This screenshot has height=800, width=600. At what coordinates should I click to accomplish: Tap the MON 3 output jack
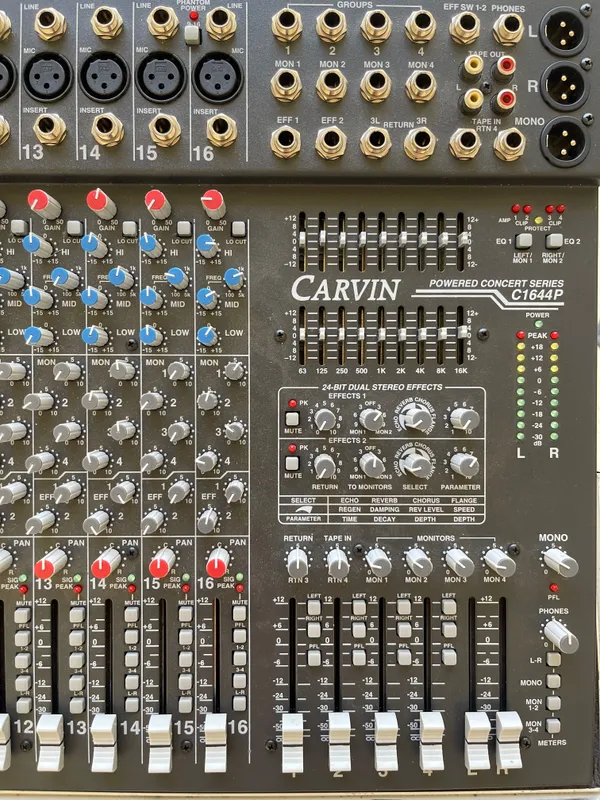(377, 85)
